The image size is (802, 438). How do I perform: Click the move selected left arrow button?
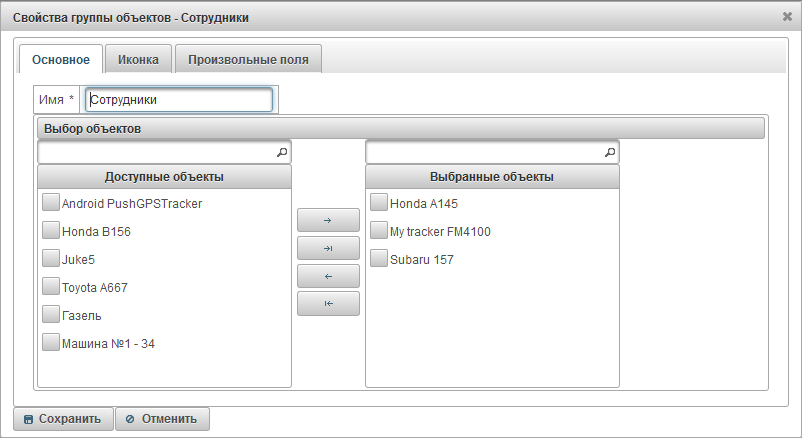coord(328,276)
